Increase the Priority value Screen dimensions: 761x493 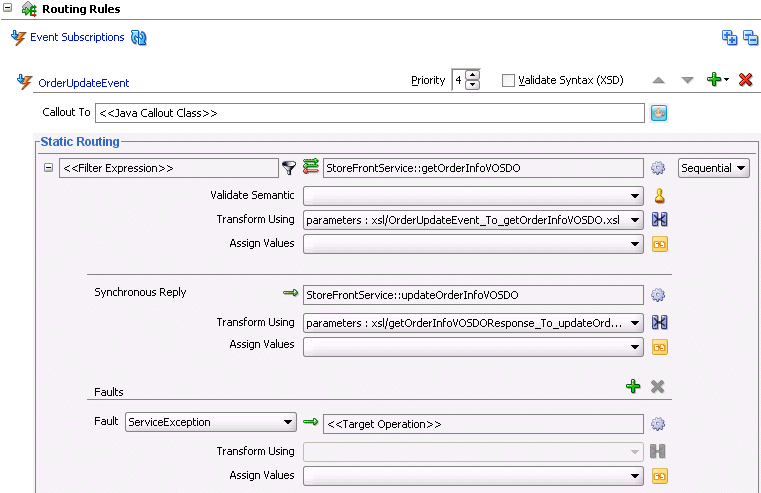[x=472, y=75]
